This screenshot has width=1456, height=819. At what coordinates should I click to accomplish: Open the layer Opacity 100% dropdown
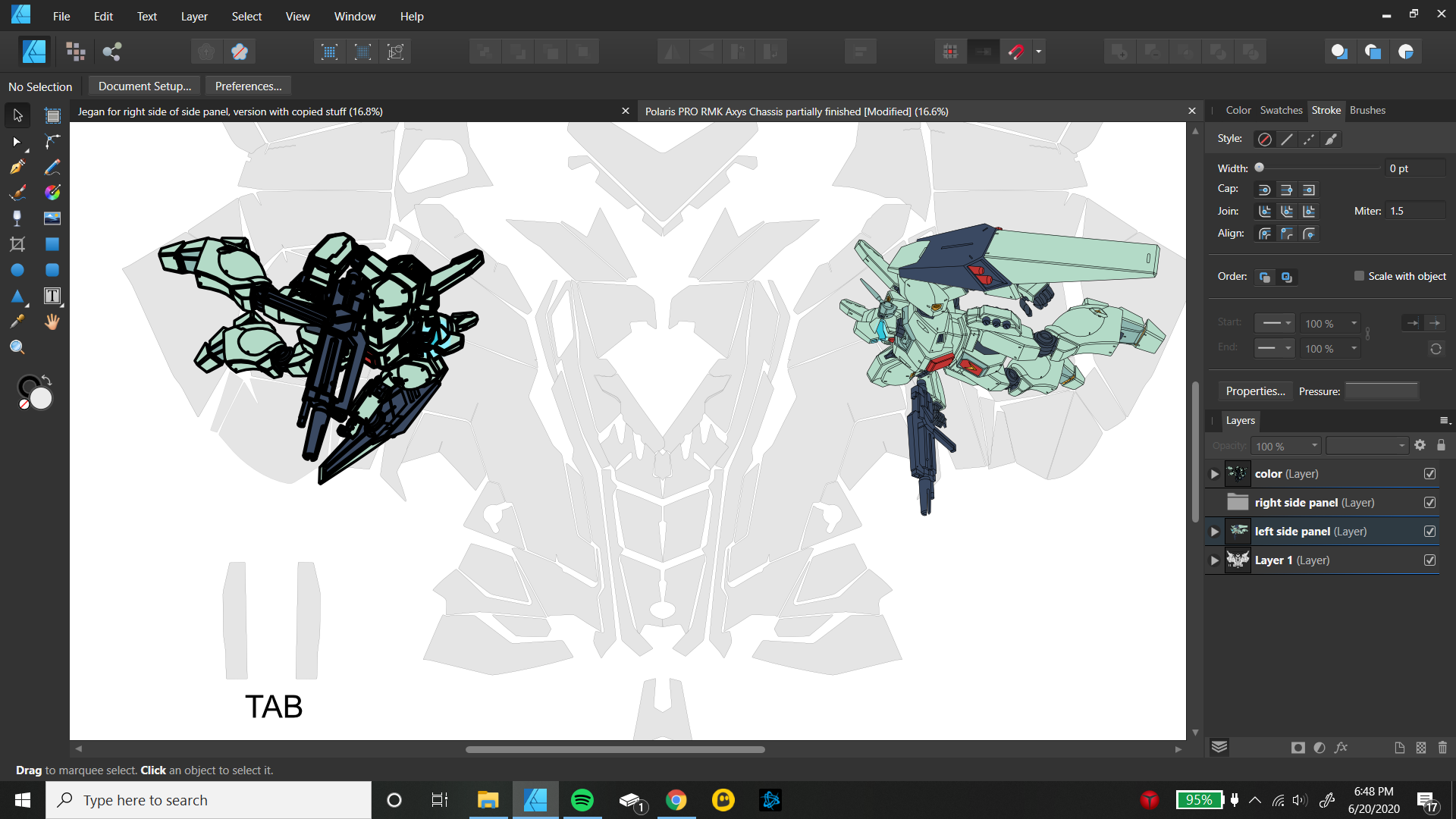click(1286, 446)
